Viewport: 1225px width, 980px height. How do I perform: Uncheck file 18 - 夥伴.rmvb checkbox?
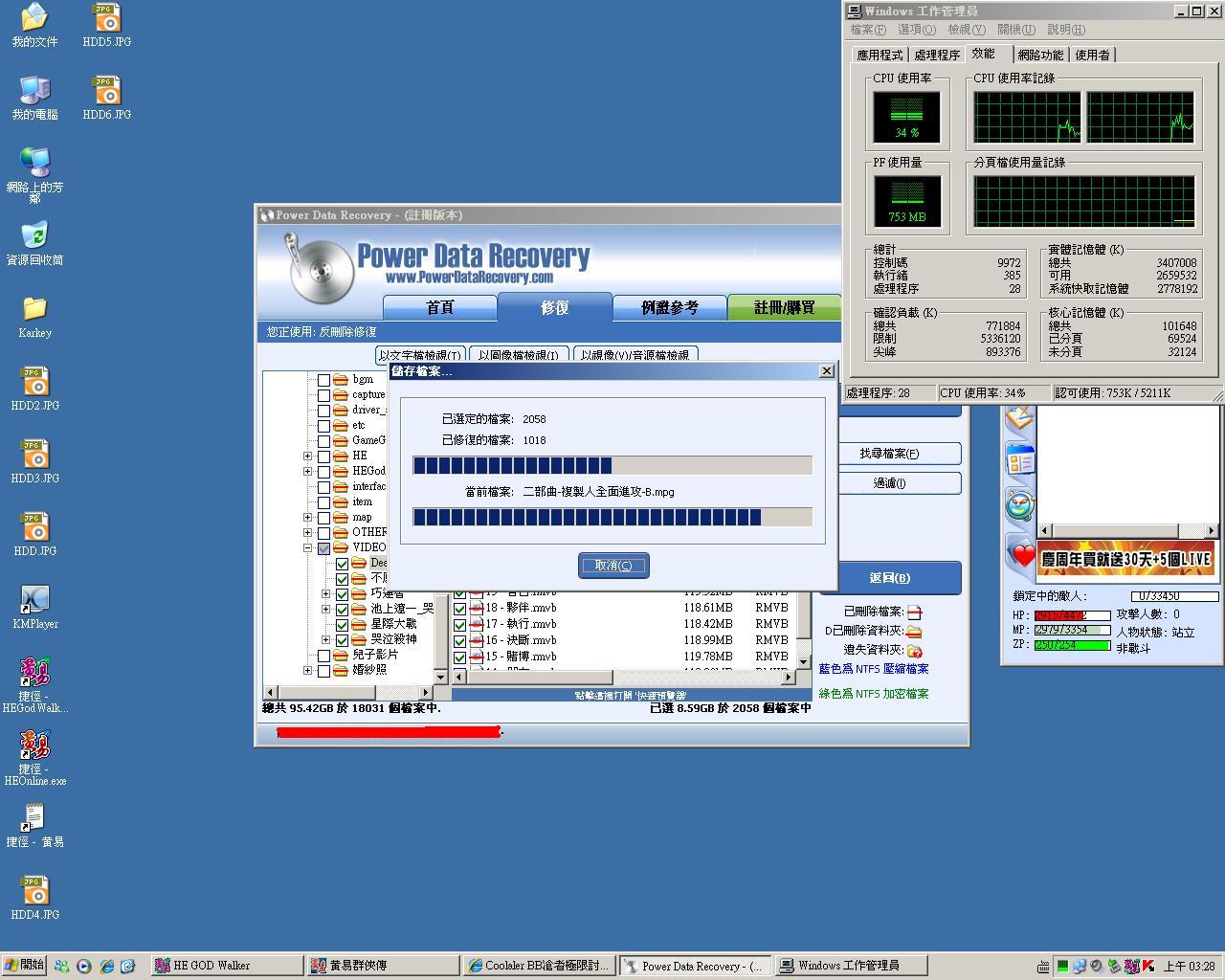coord(459,608)
